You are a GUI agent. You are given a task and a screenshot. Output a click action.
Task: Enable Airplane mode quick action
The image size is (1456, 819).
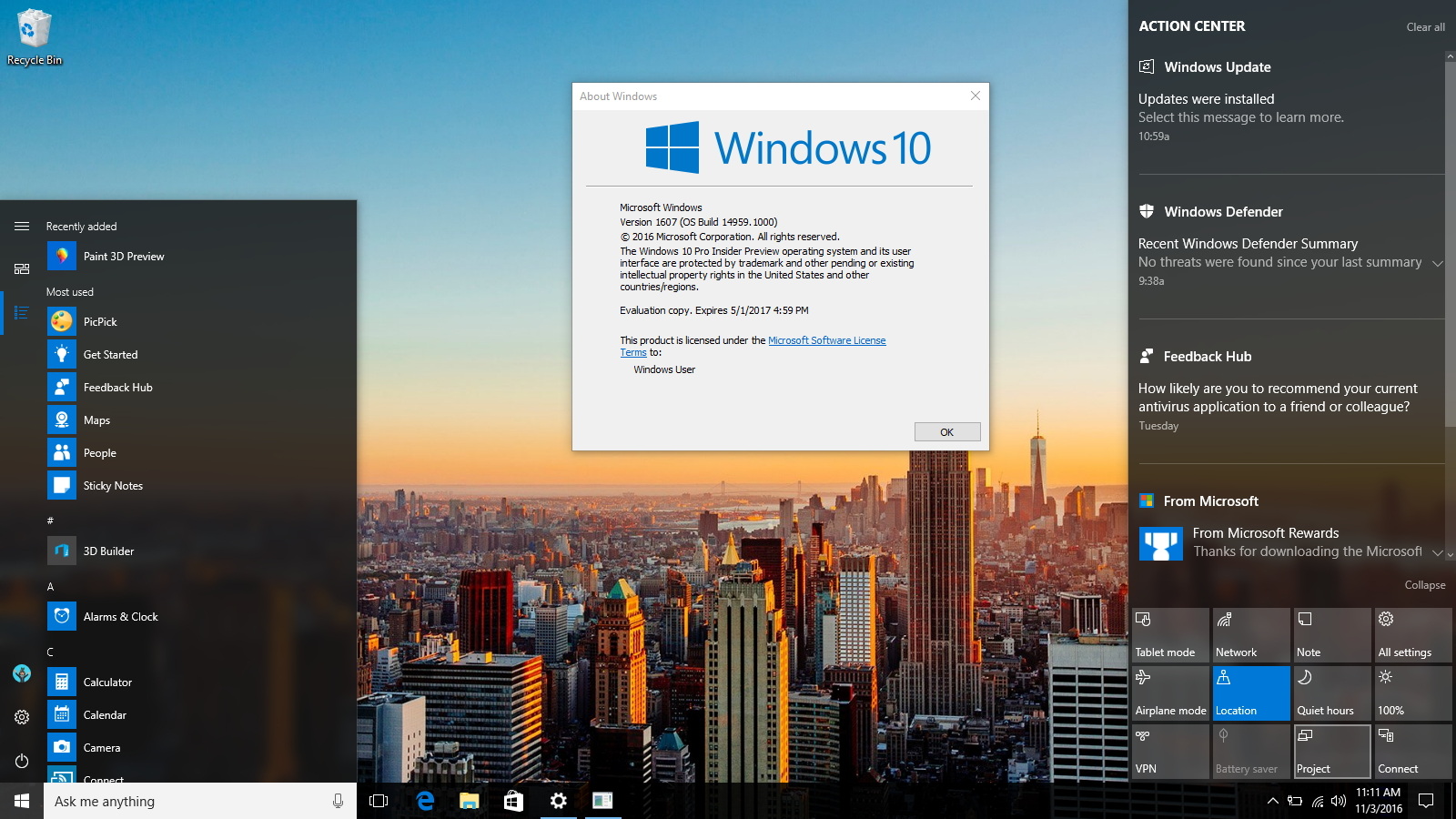click(x=1171, y=693)
